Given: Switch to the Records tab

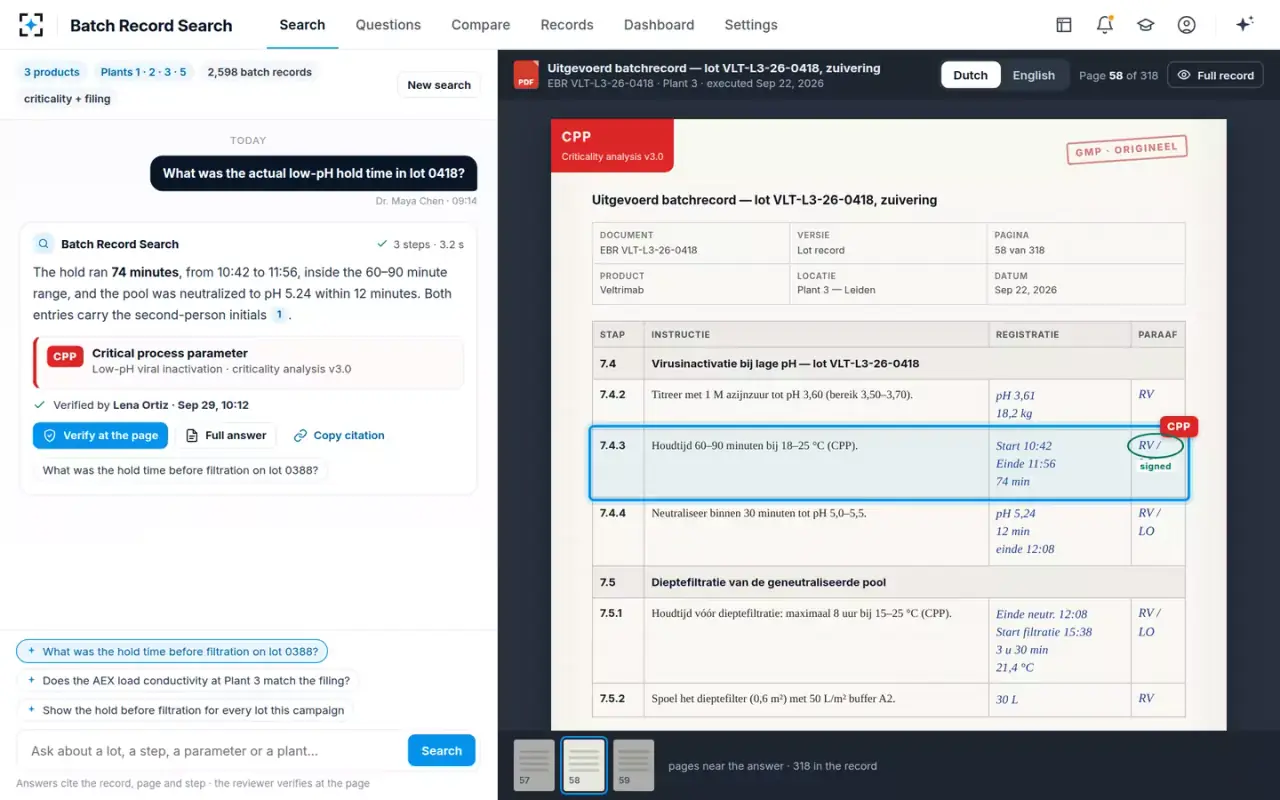Looking at the screenshot, I should pyautogui.click(x=567, y=25).
